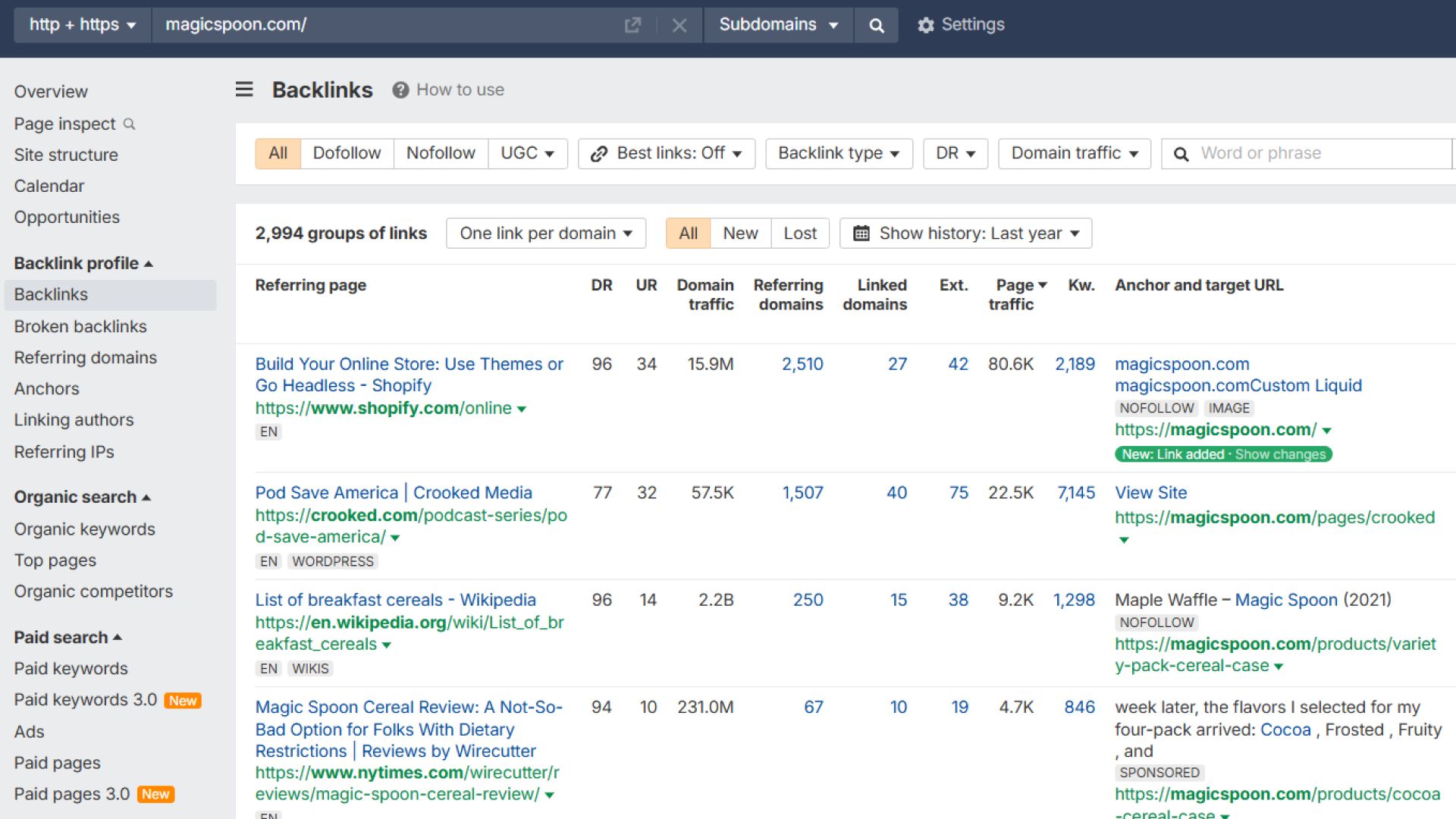1456x819 pixels.
Task: Select the Nofollow filter toggle
Action: (x=441, y=153)
